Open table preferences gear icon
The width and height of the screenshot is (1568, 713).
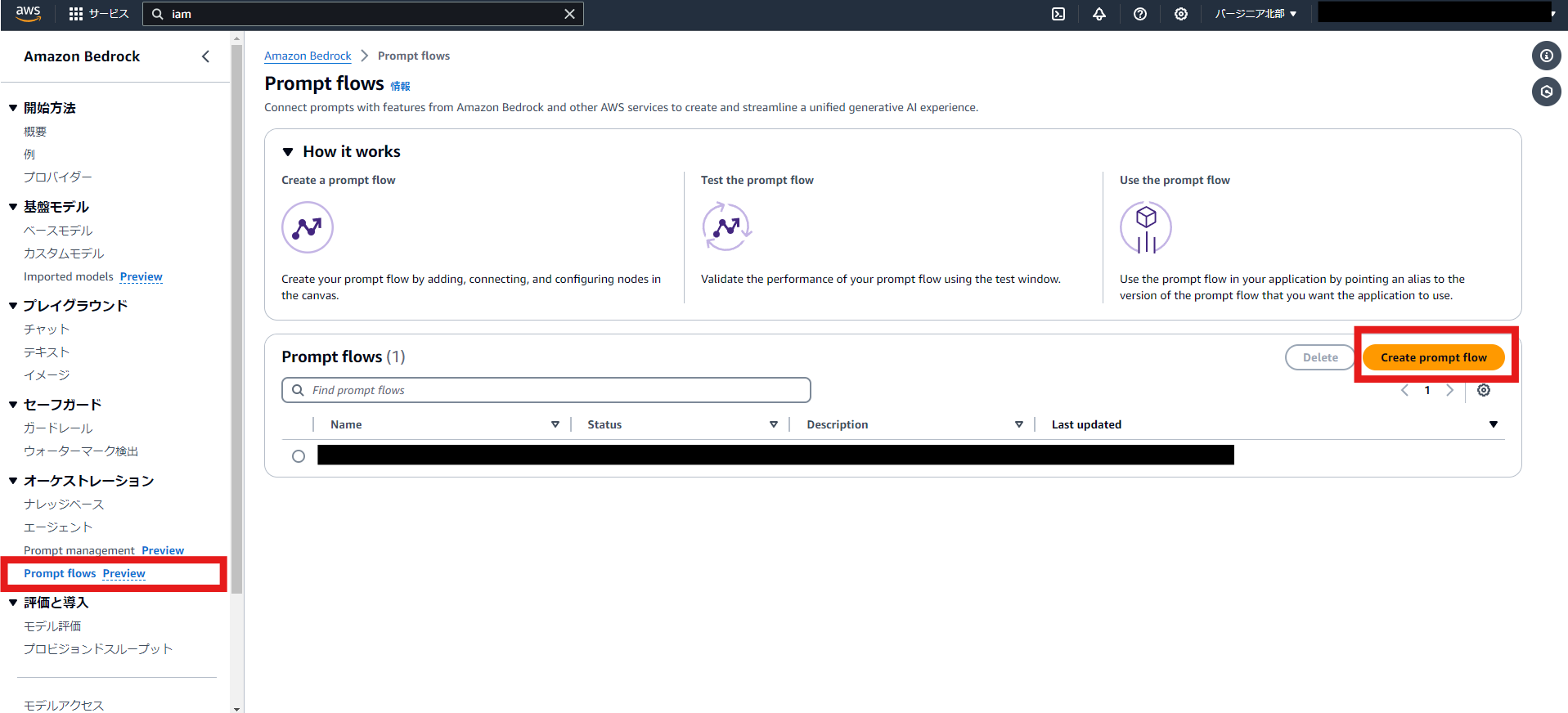point(1483,390)
